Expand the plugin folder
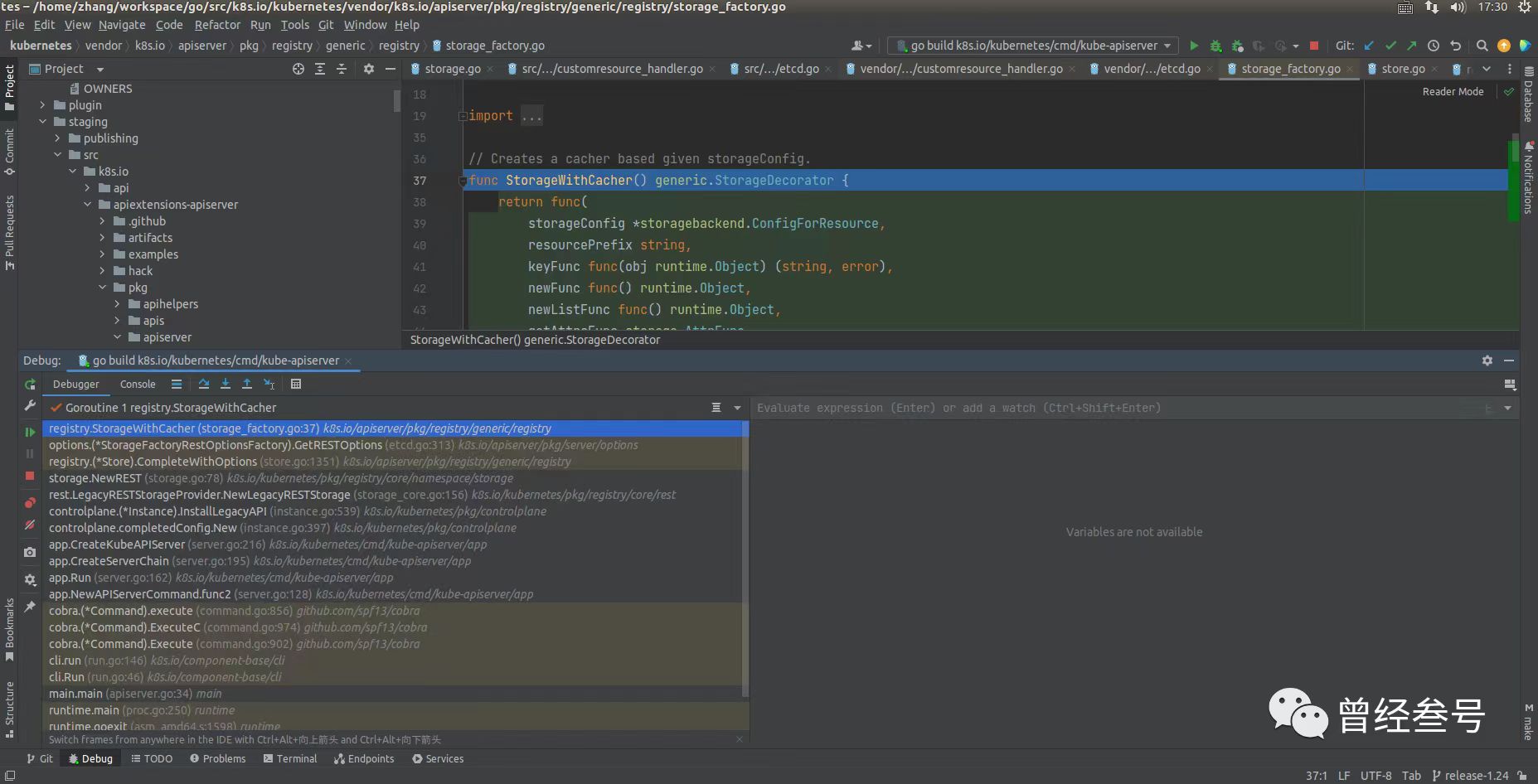 42,105
